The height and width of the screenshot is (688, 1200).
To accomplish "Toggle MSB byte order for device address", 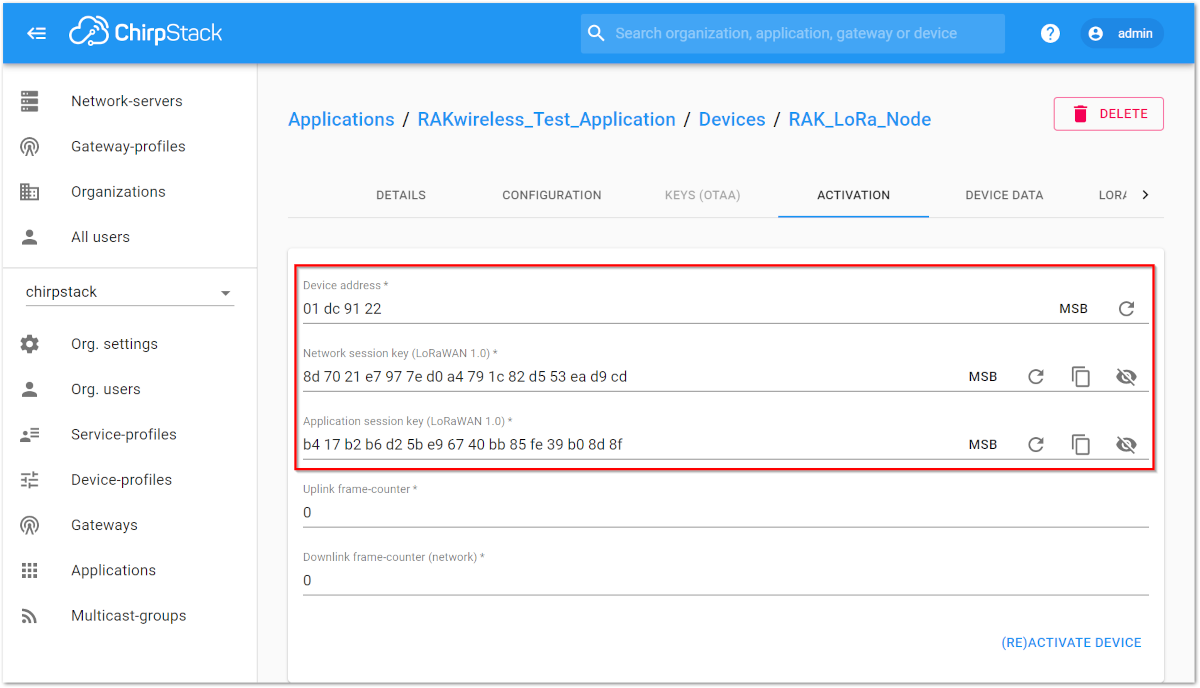I will 1073,309.
